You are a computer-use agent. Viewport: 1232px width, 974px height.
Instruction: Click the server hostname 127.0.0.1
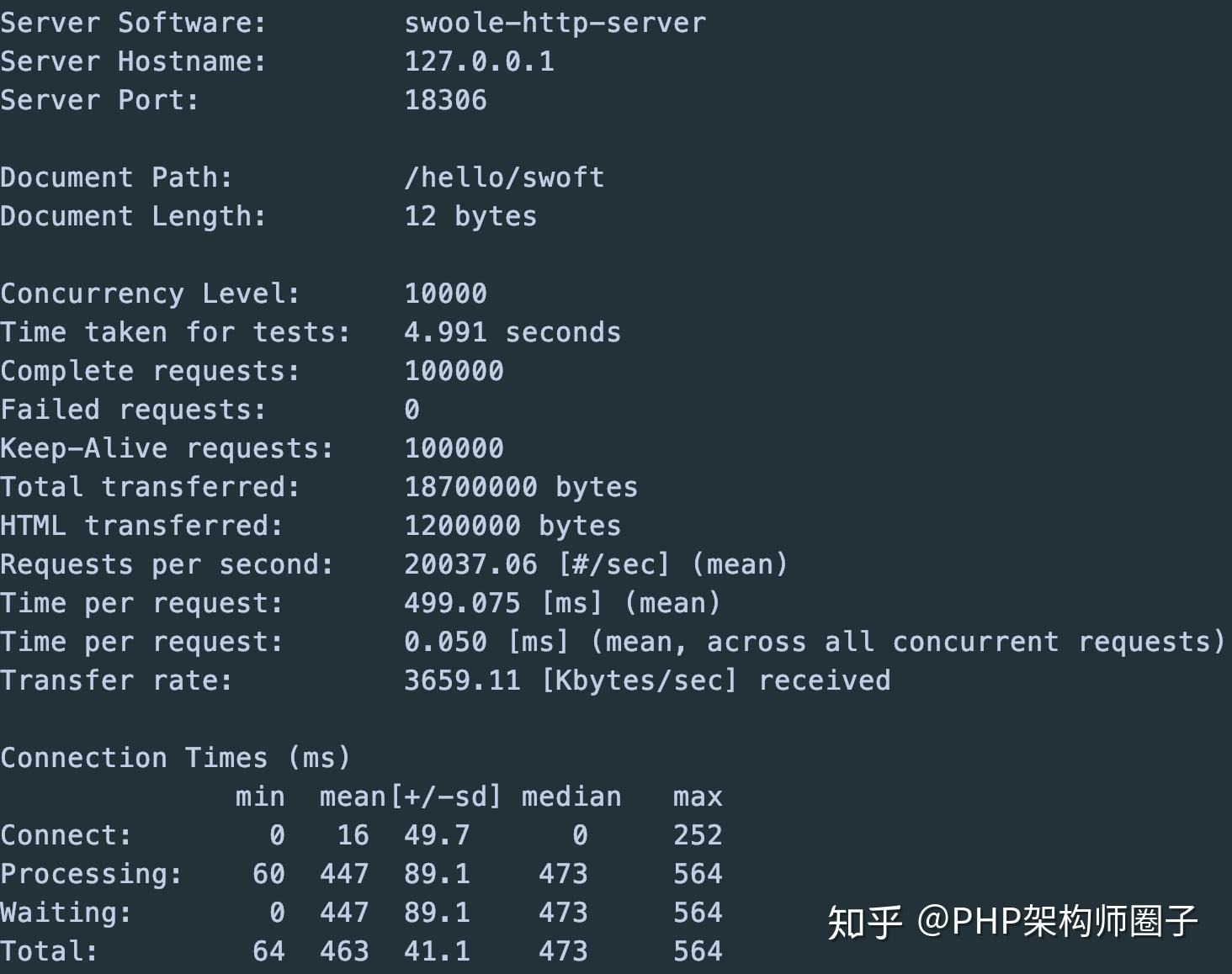coord(480,61)
